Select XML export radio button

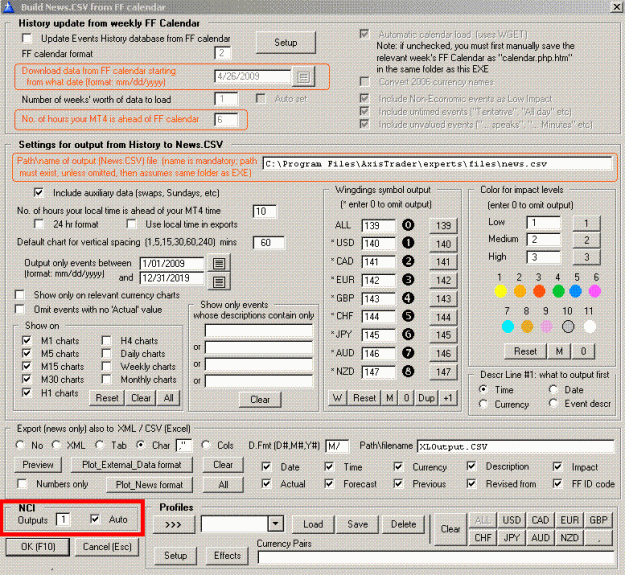[56, 445]
